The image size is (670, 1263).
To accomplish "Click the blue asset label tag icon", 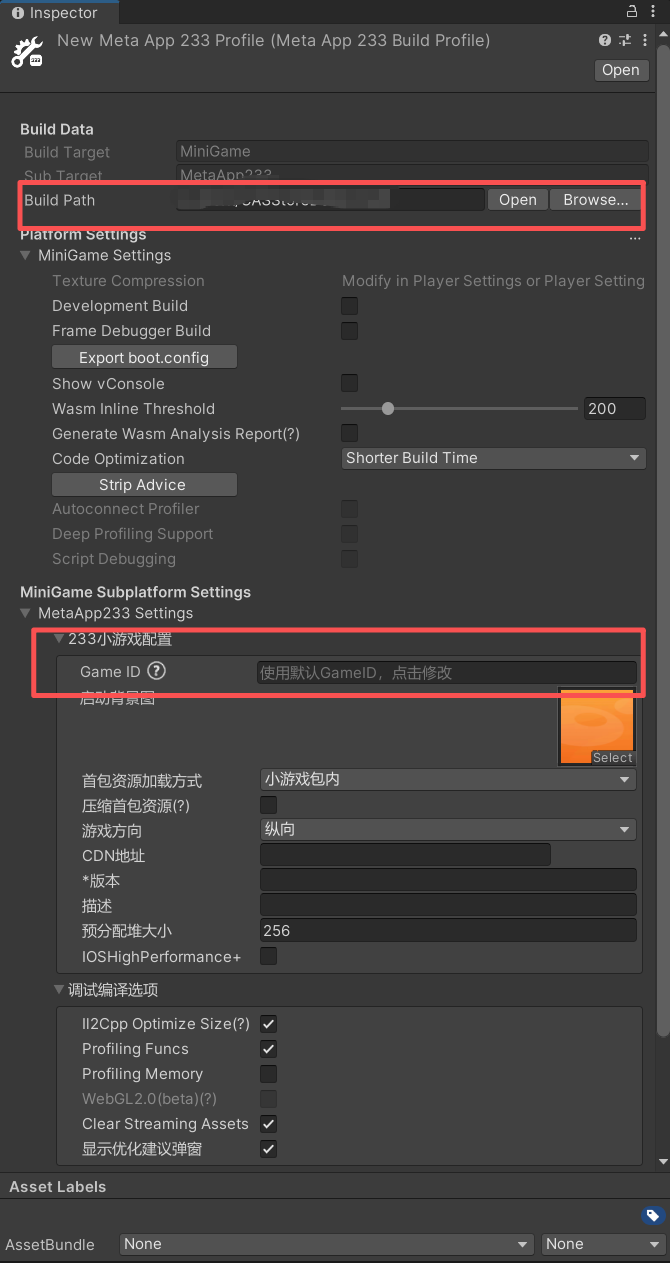I will tap(652, 1216).
